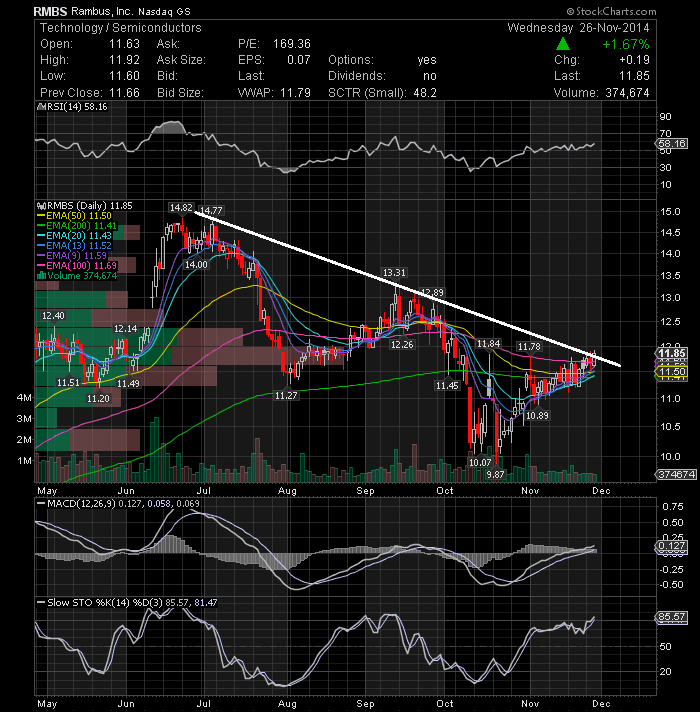This screenshot has width=700, height=712.
Task: Click the header Volume value 374,674
Action: click(x=627, y=93)
